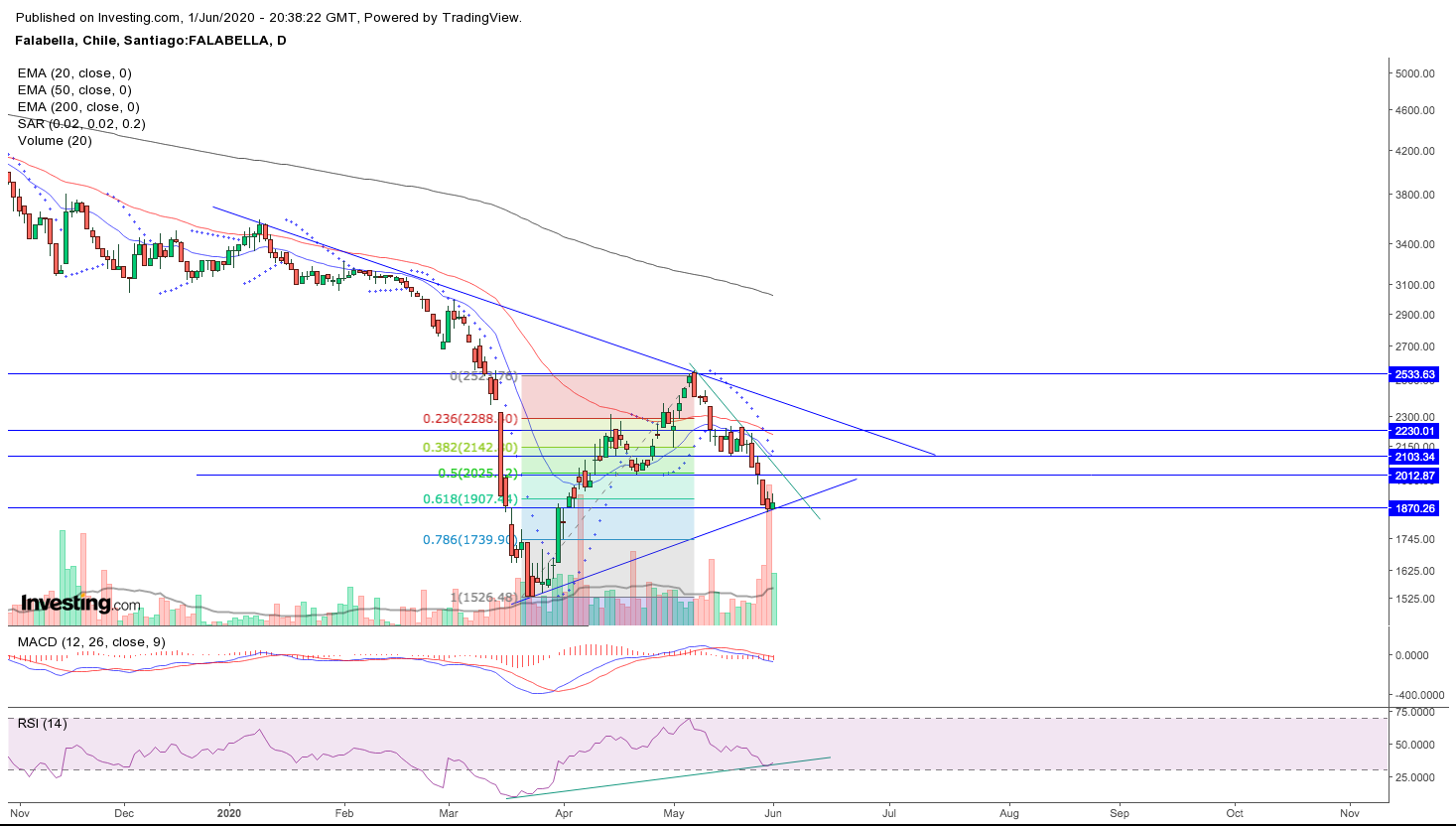Click the 1625.00 price axis value
Image resolution: width=1456 pixels, height=826 pixels.
(1415, 572)
